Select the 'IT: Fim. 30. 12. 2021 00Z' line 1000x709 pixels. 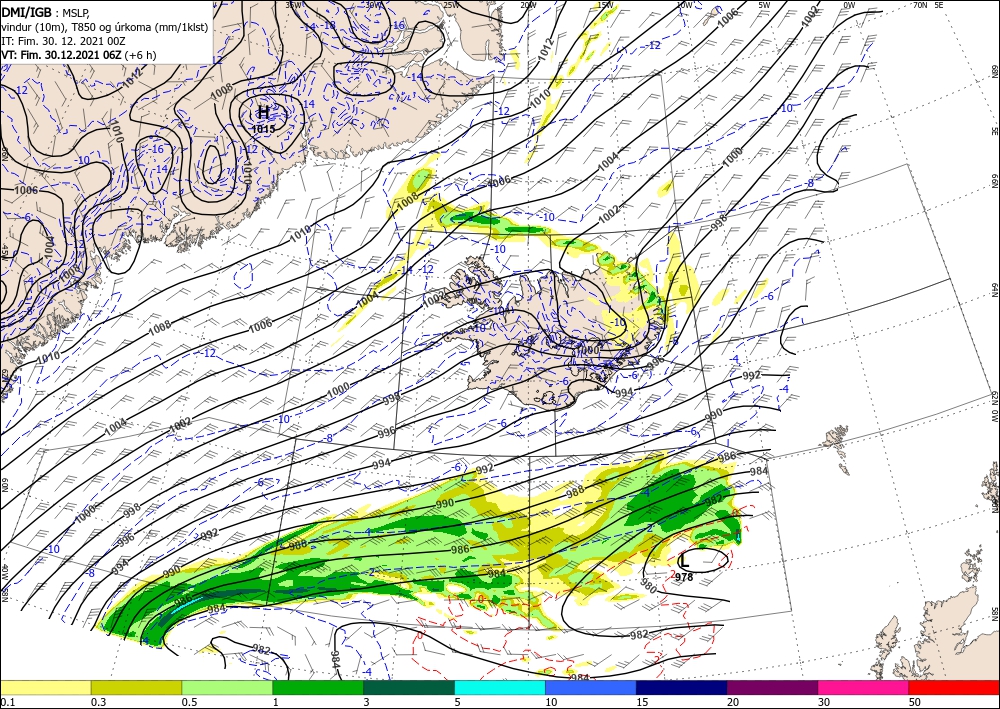[x=61, y=40]
